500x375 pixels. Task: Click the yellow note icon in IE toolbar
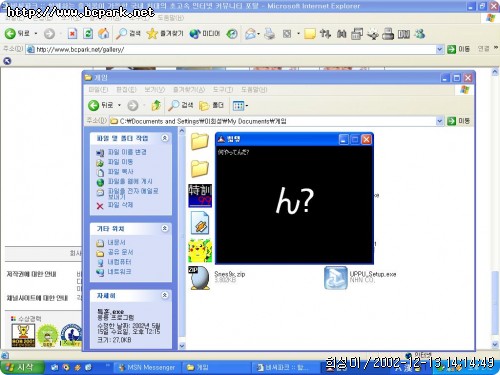point(310,34)
